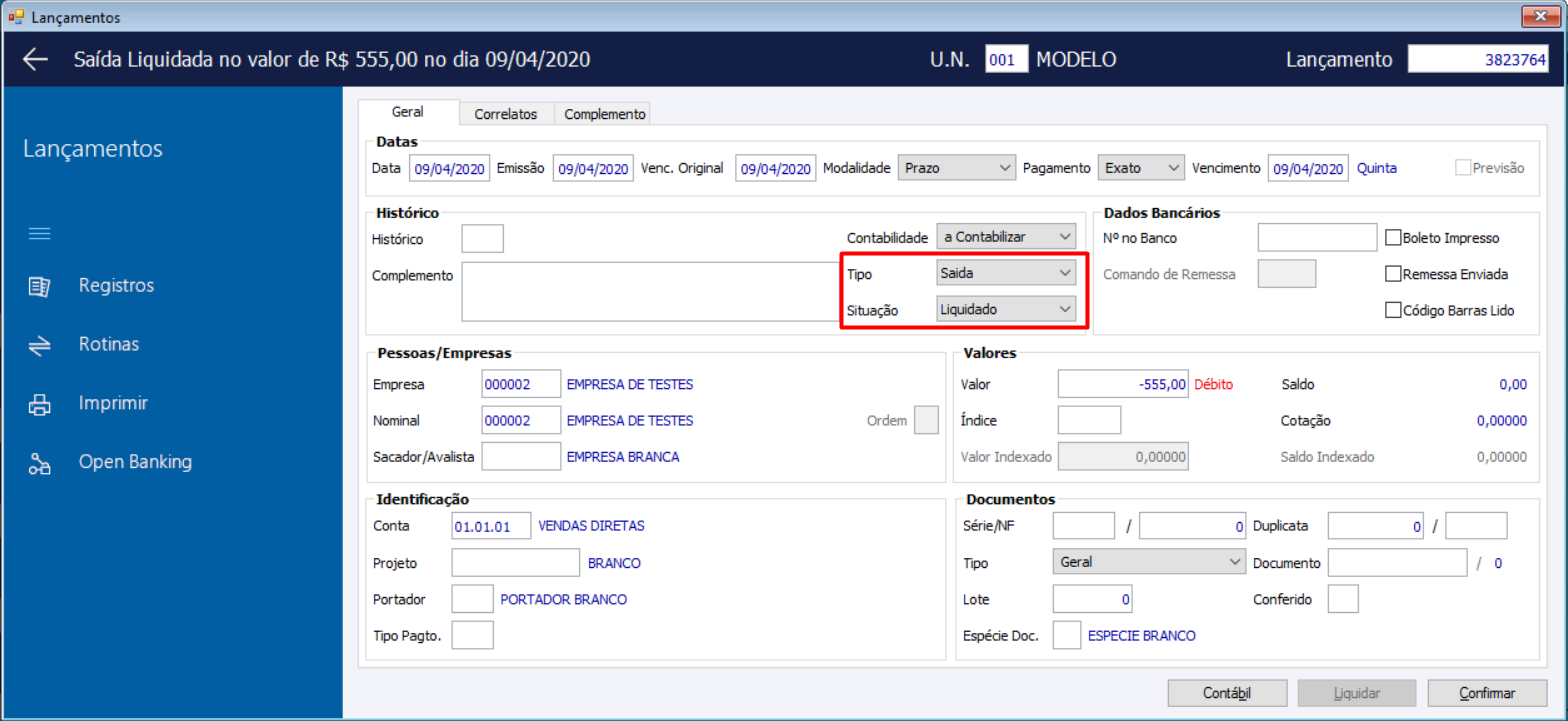Click the Confirmar button
Image resolution: width=1568 pixels, height=721 pixels.
click(x=1487, y=693)
